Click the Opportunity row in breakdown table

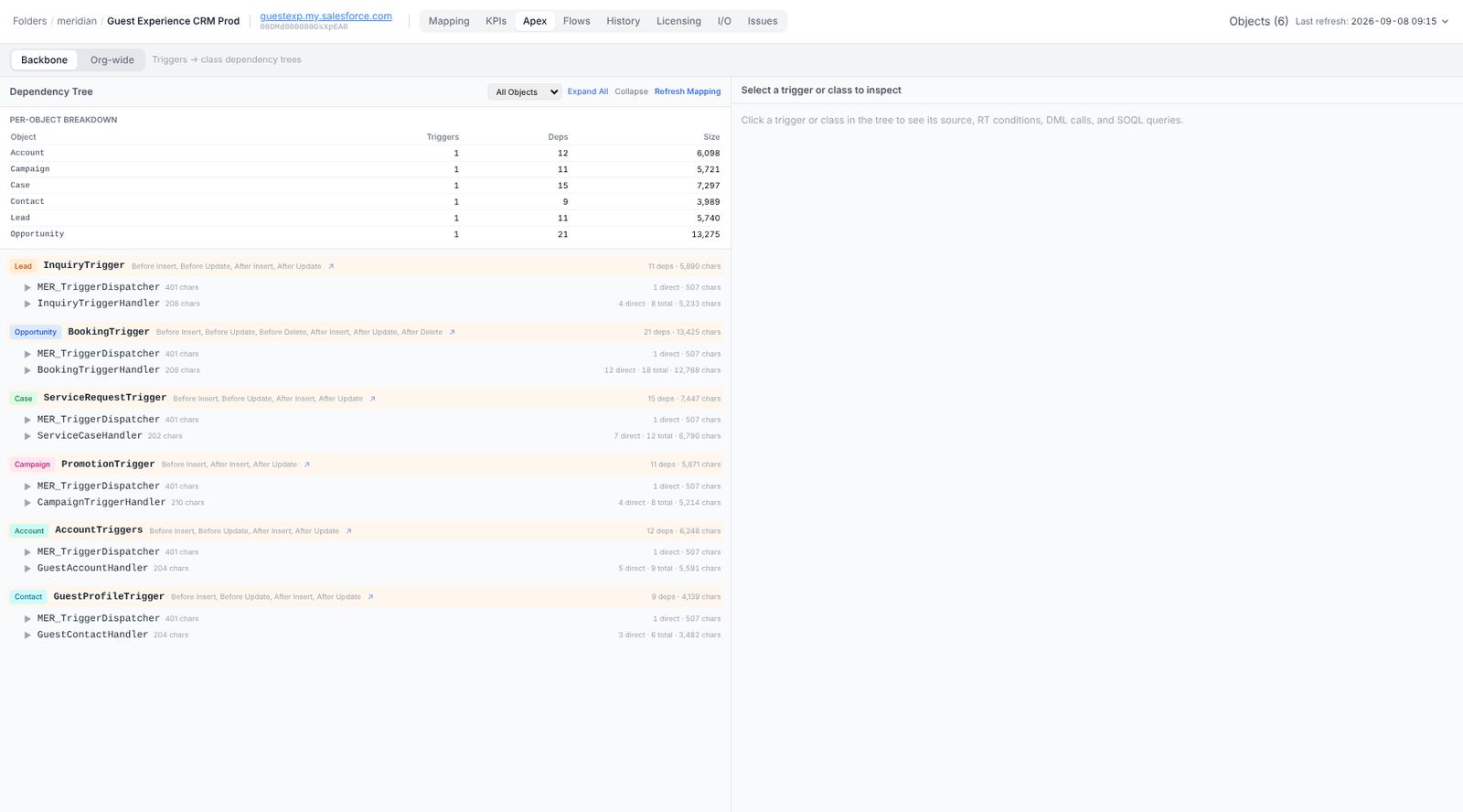365,234
